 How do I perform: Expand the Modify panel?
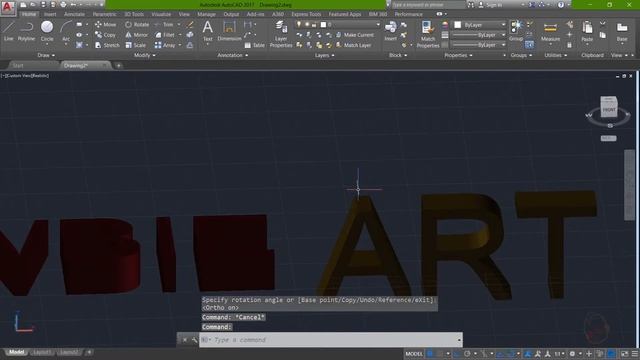144,55
